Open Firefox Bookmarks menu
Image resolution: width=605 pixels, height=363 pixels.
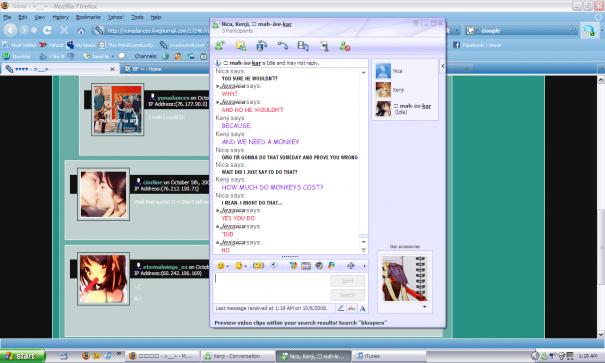[88, 17]
